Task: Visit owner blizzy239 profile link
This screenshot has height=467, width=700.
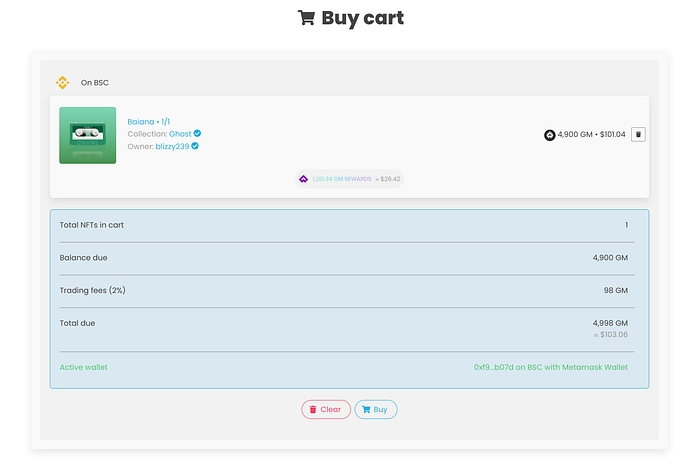Action: coord(172,146)
